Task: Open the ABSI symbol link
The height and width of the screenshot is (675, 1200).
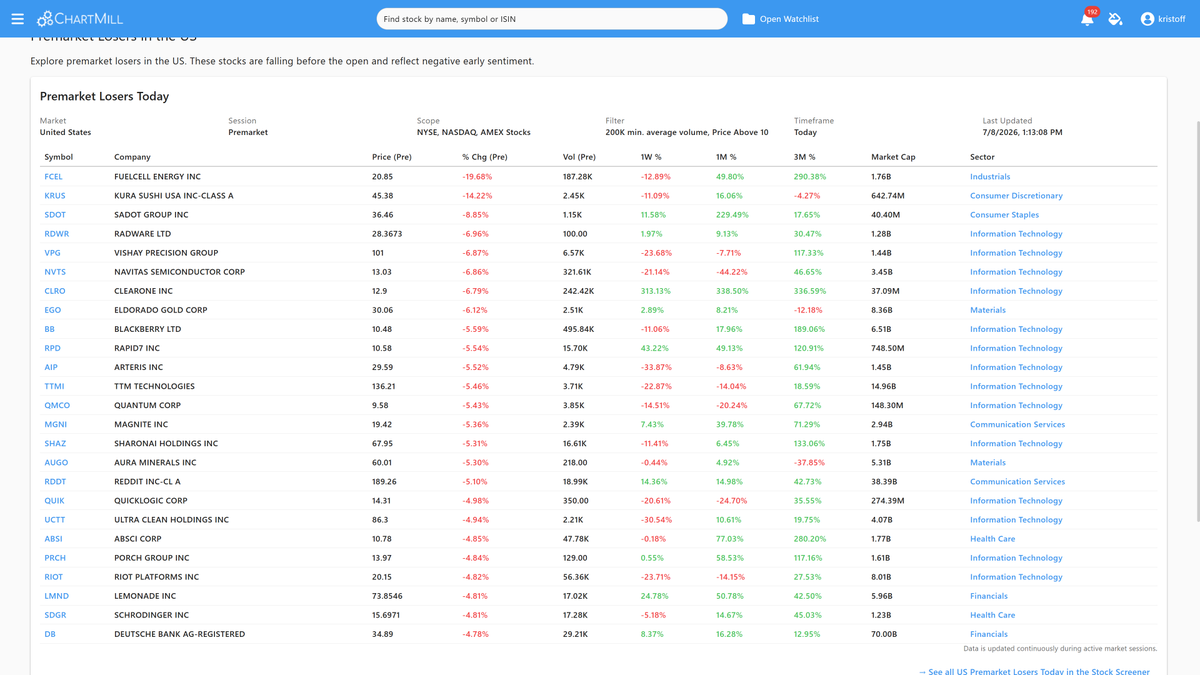Action: click(x=53, y=539)
